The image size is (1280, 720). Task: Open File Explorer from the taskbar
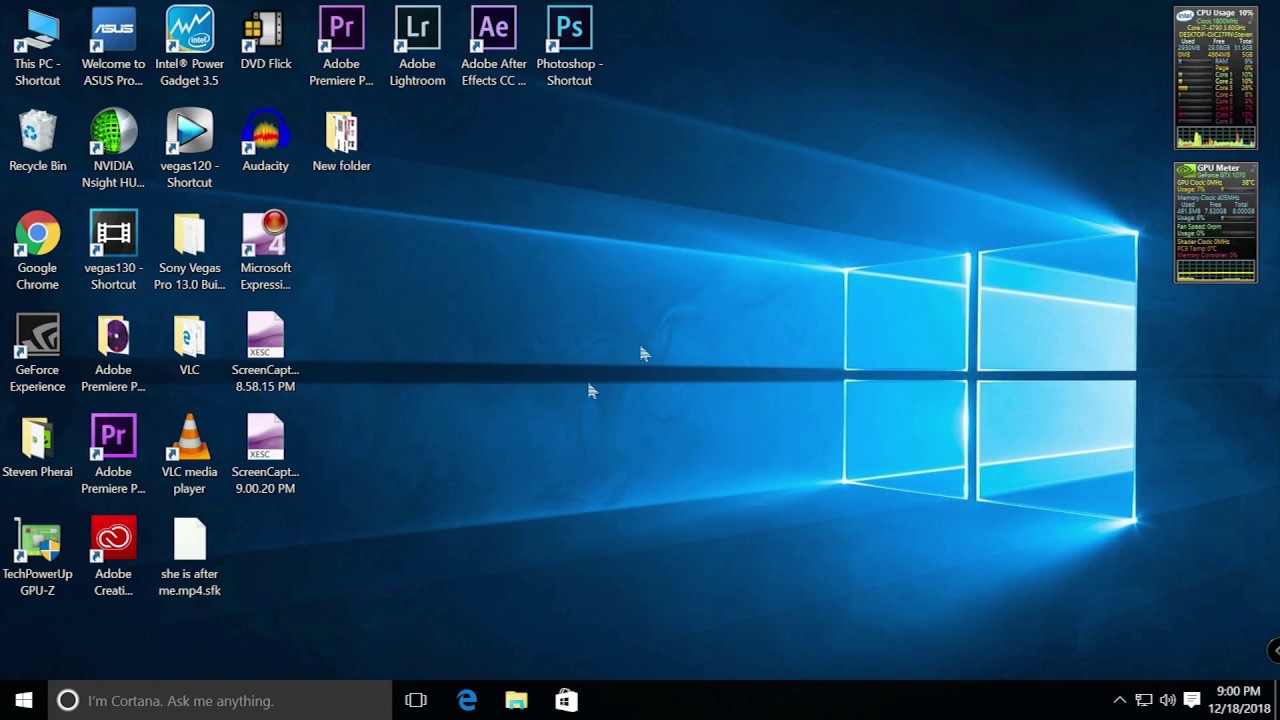click(516, 700)
